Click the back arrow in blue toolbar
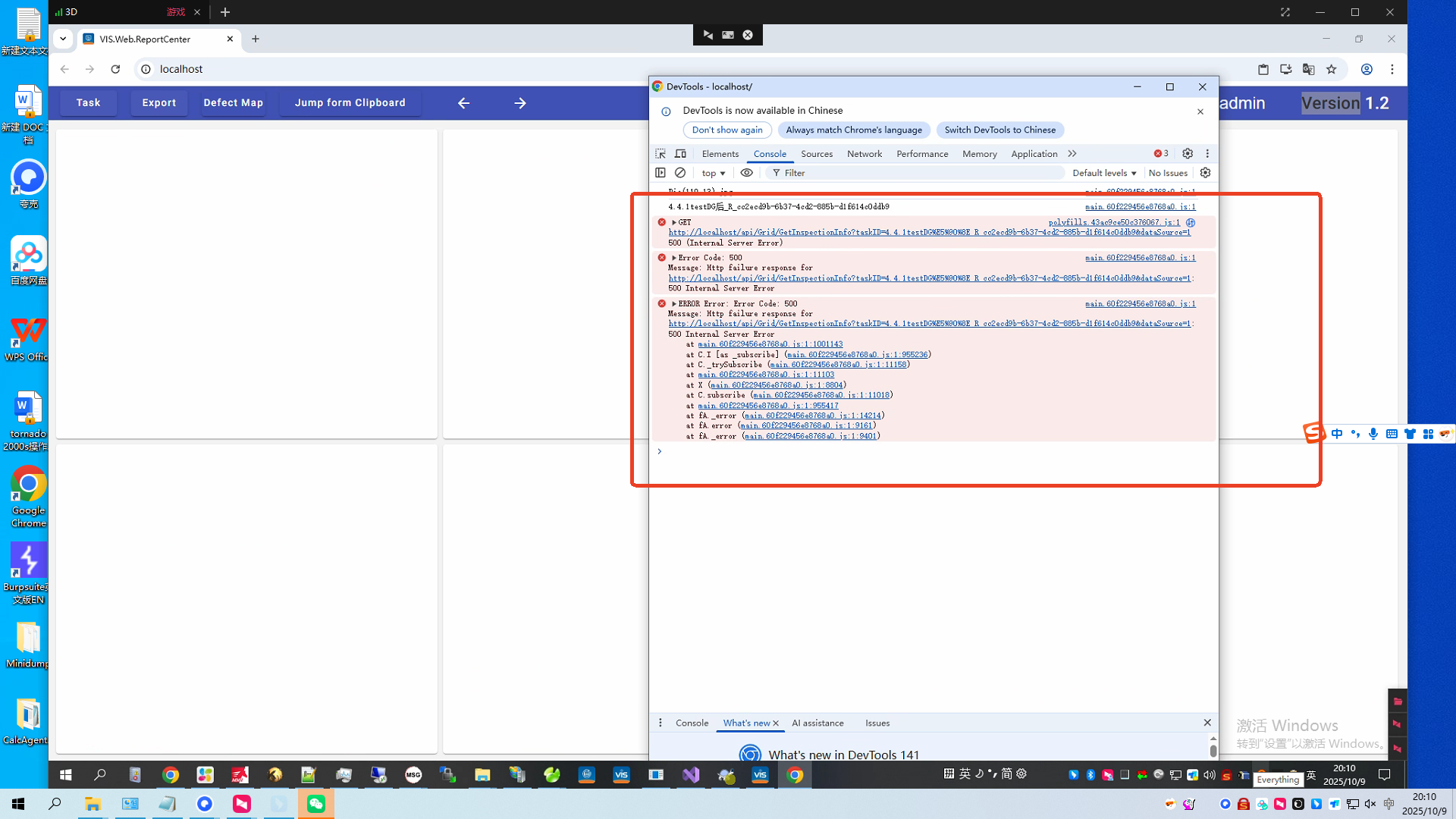 pyautogui.click(x=463, y=103)
